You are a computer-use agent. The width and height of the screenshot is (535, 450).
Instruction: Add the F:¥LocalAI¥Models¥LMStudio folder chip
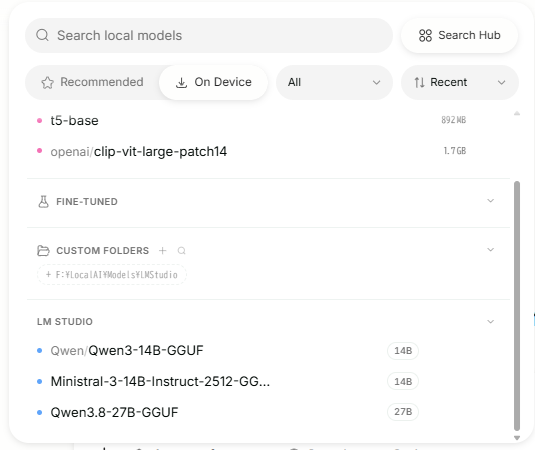112,275
